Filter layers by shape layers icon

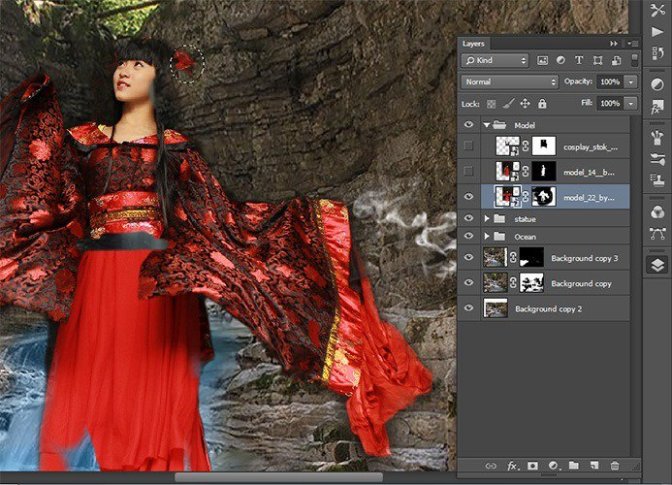[x=597, y=60]
